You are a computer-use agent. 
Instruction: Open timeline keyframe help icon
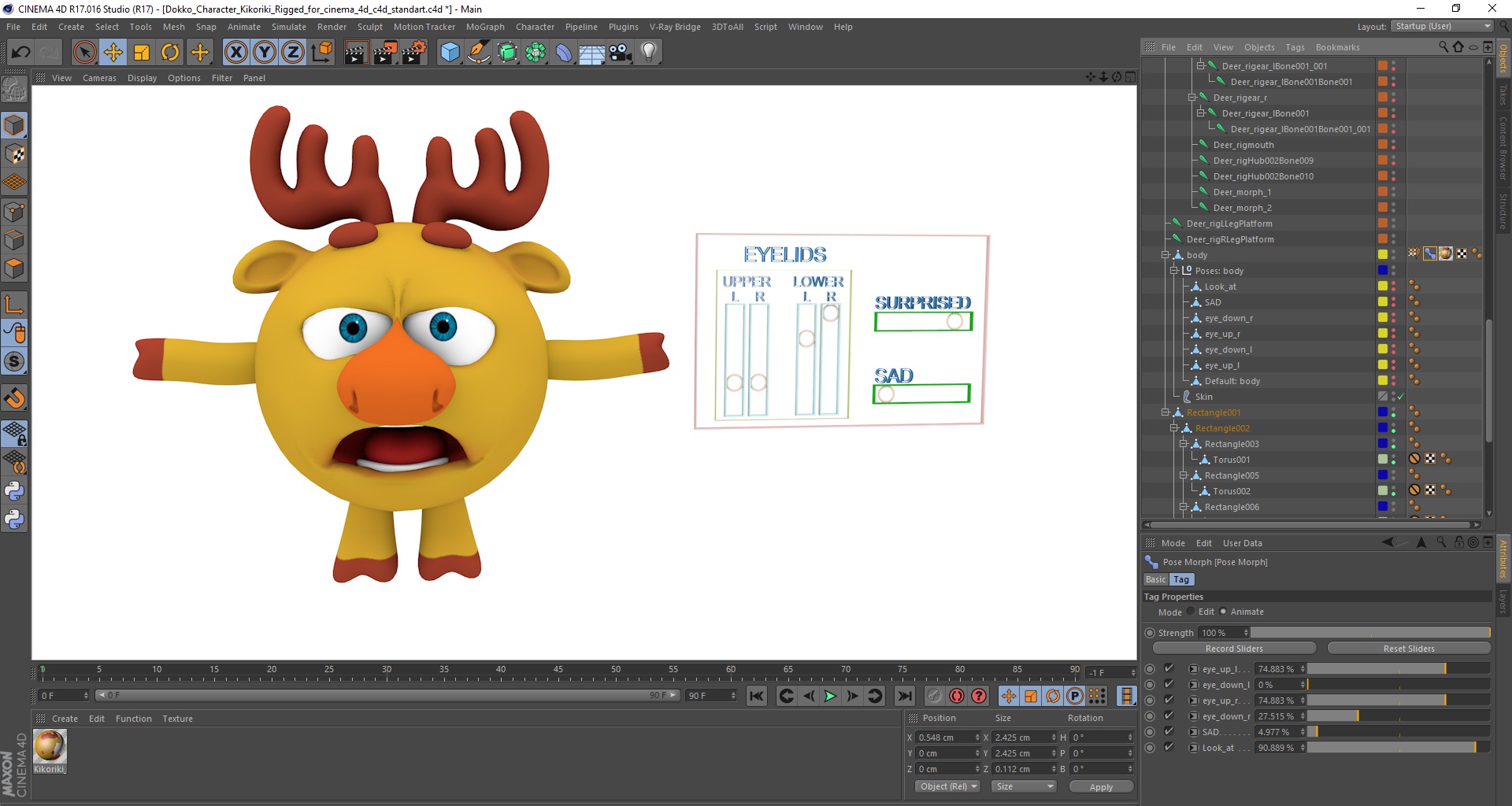coord(979,696)
